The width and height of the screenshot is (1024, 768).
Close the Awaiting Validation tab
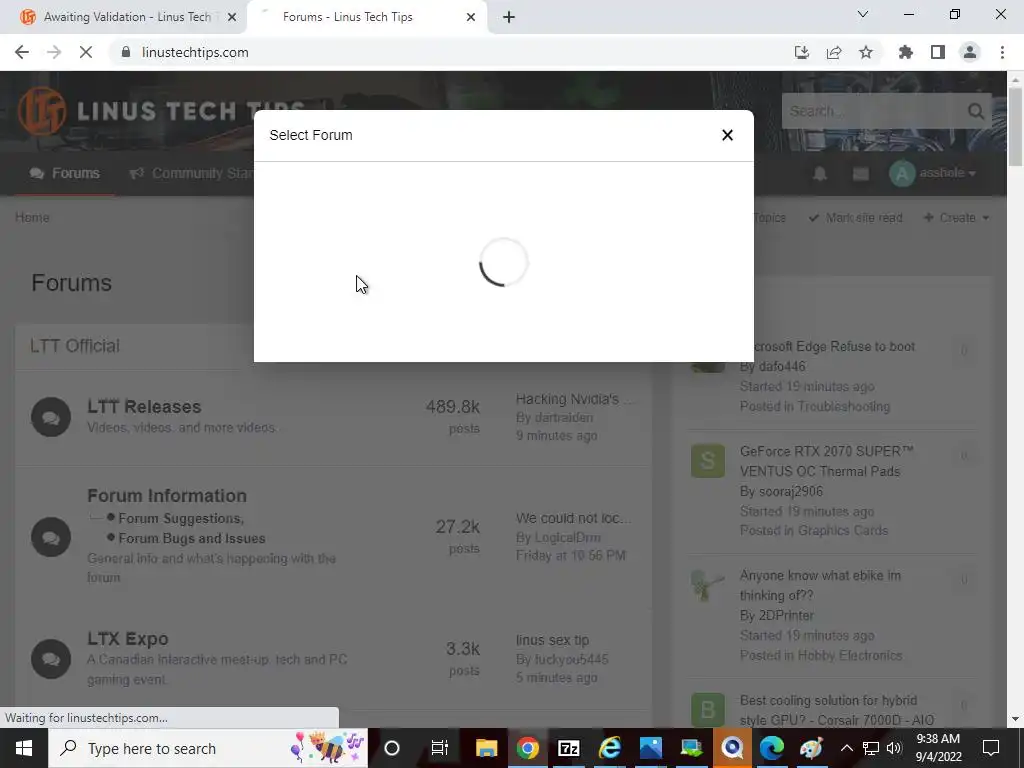point(232,17)
